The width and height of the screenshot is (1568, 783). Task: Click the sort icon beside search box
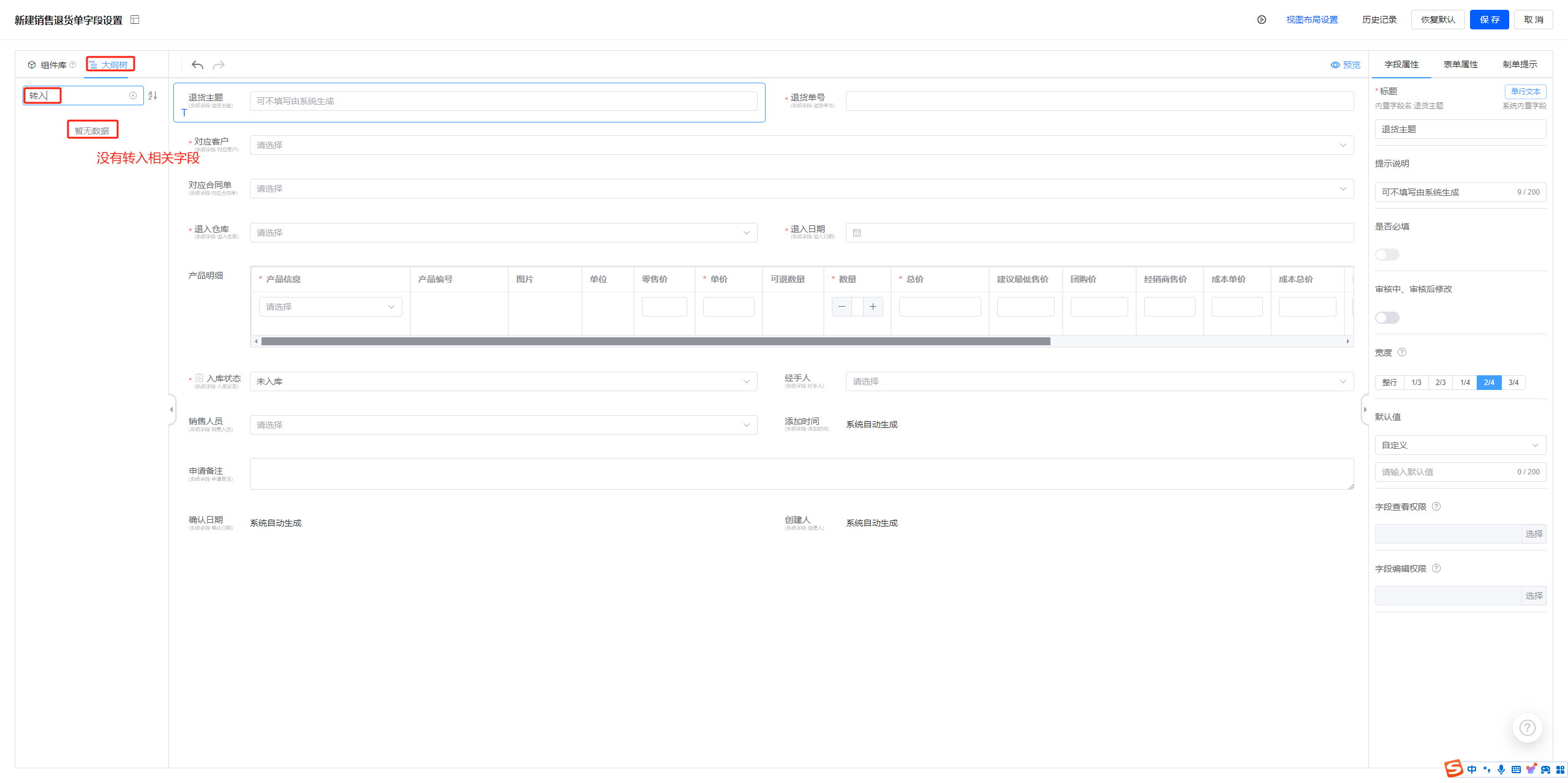[x=153, y=96]
